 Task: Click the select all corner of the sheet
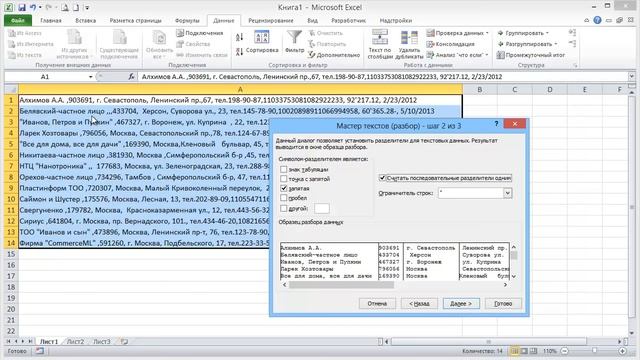(x=11, y=89)
